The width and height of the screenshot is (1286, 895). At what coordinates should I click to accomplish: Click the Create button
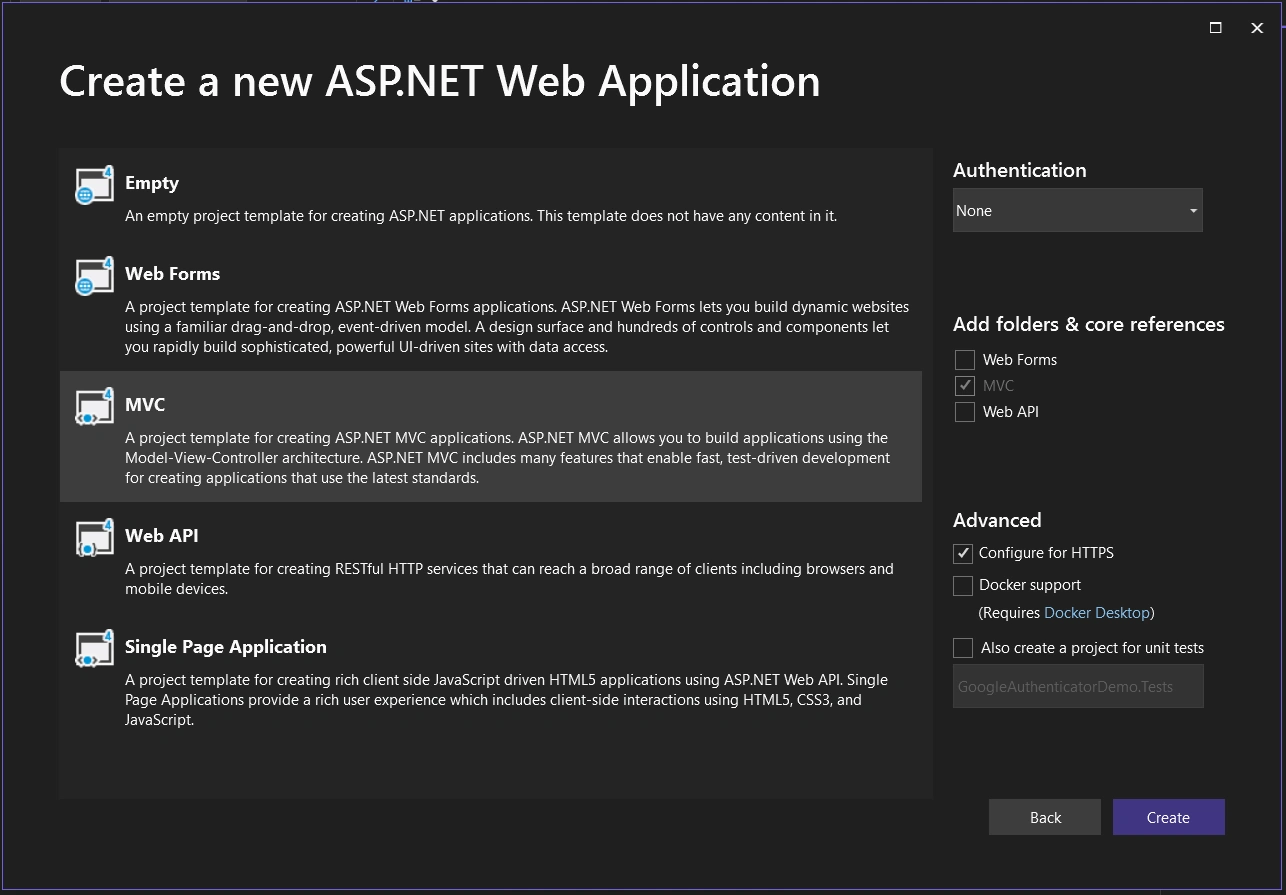pyautogui.click(x=1168, y=817)
